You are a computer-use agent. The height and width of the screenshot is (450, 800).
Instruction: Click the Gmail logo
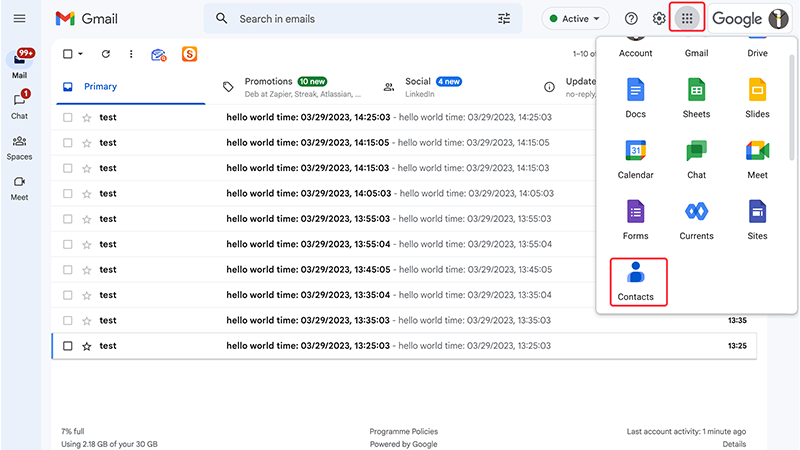point(86,19)
